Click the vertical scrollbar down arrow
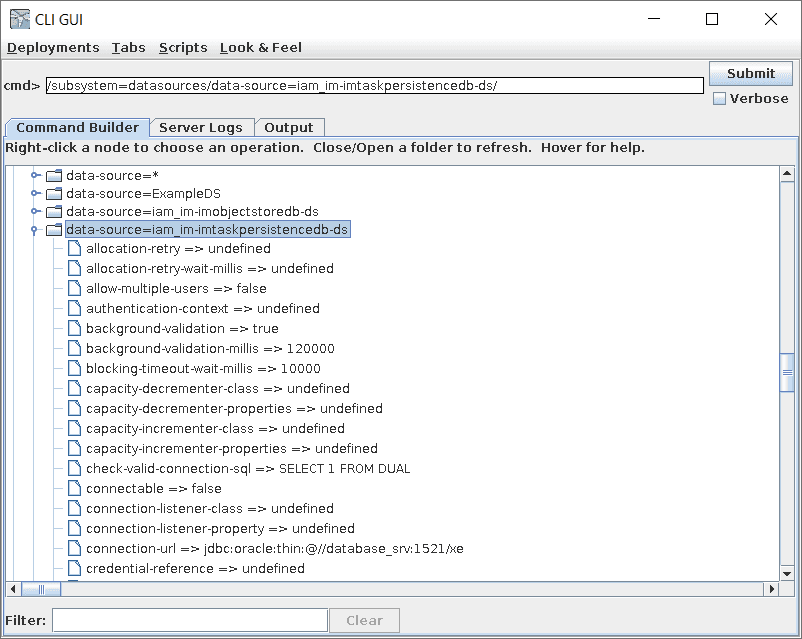 click(x=786, y=573)
